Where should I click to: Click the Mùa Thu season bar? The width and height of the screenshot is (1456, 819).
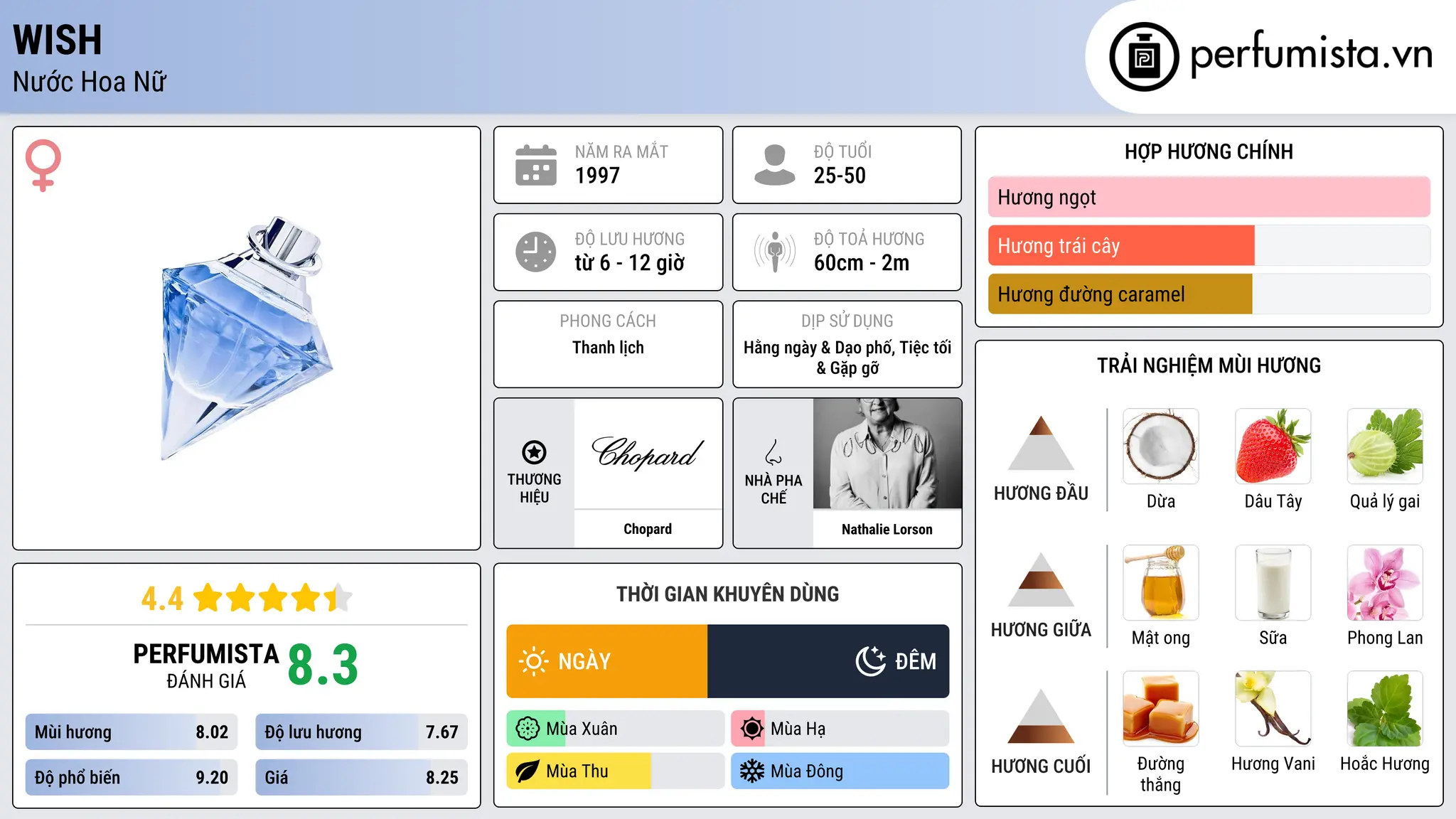[616, 771]
